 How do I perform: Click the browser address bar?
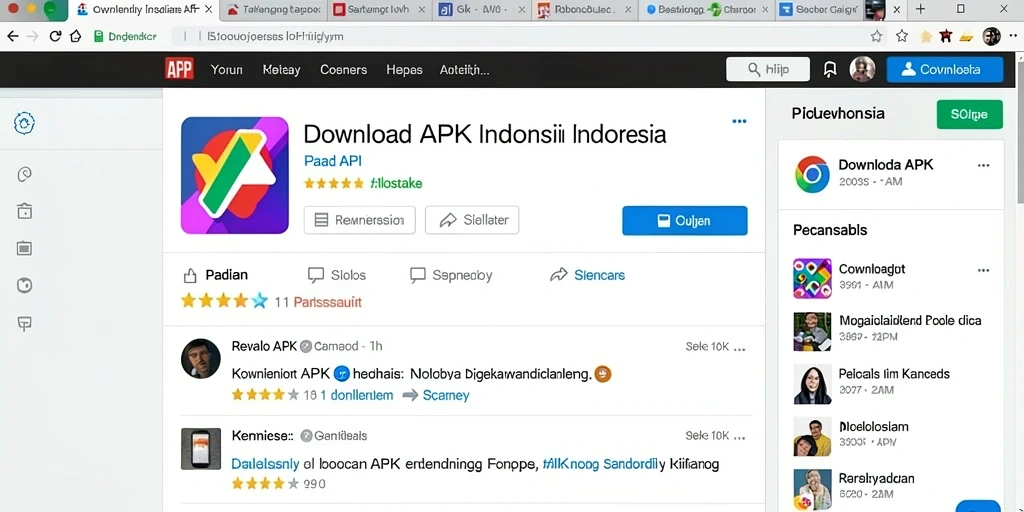tap(516, 37)
